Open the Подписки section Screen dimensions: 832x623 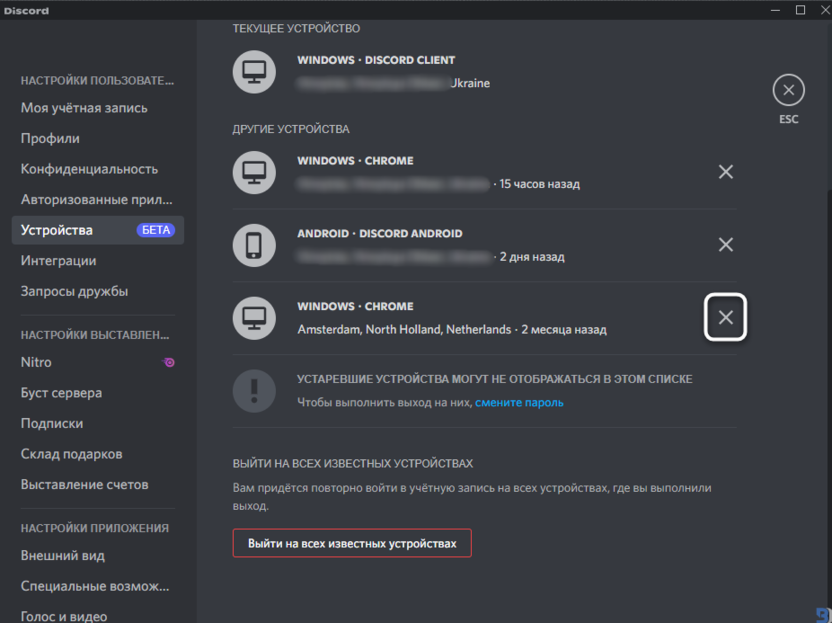coord(98,423)
